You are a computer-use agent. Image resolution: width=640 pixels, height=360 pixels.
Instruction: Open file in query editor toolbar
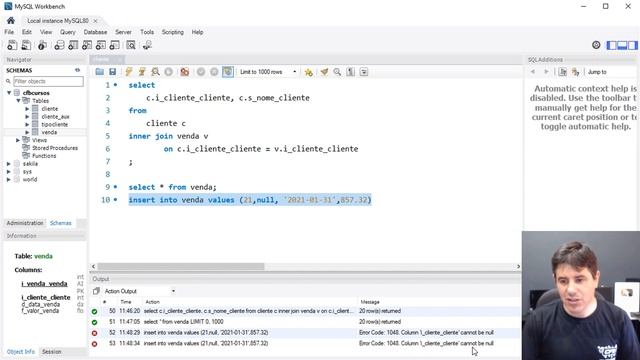coord(100,72)
